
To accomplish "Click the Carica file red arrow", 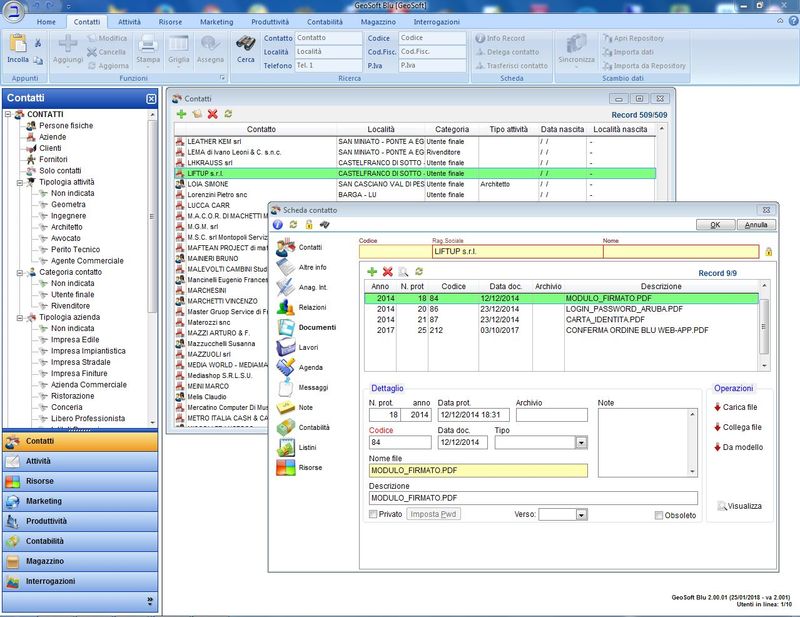I will (x=718, y=407).
